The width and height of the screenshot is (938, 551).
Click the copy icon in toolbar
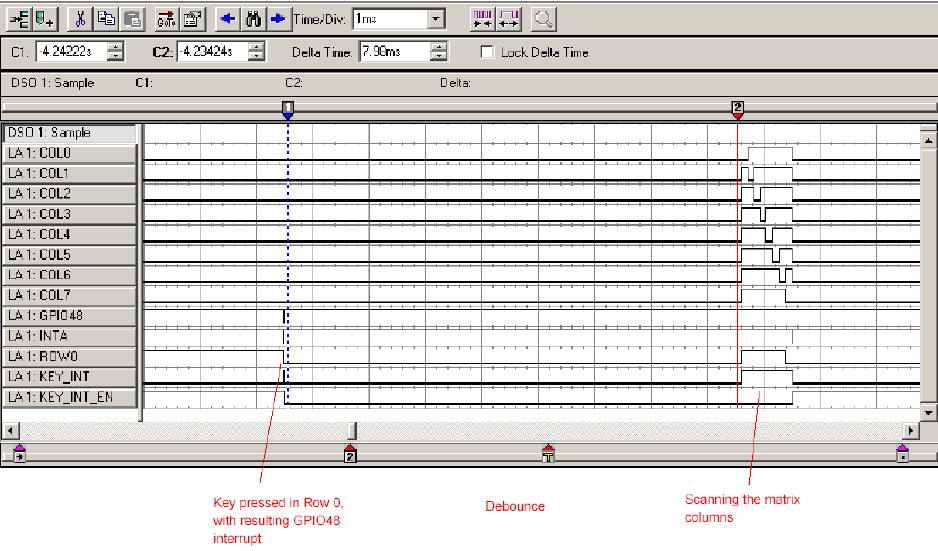106,19
